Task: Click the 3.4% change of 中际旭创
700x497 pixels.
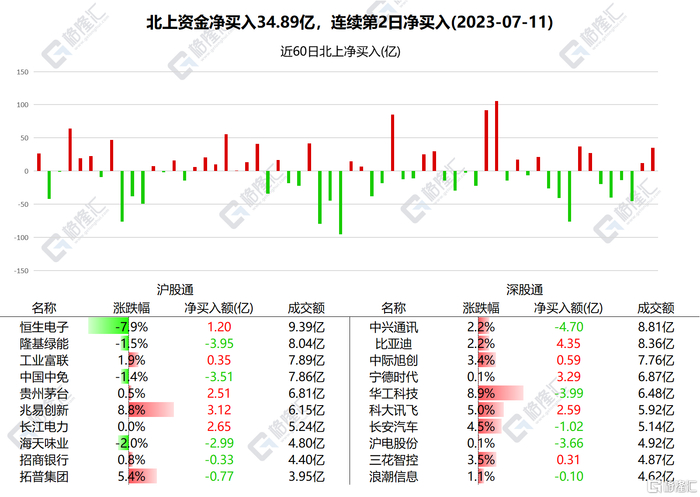Action: click(x=481, y=360)
